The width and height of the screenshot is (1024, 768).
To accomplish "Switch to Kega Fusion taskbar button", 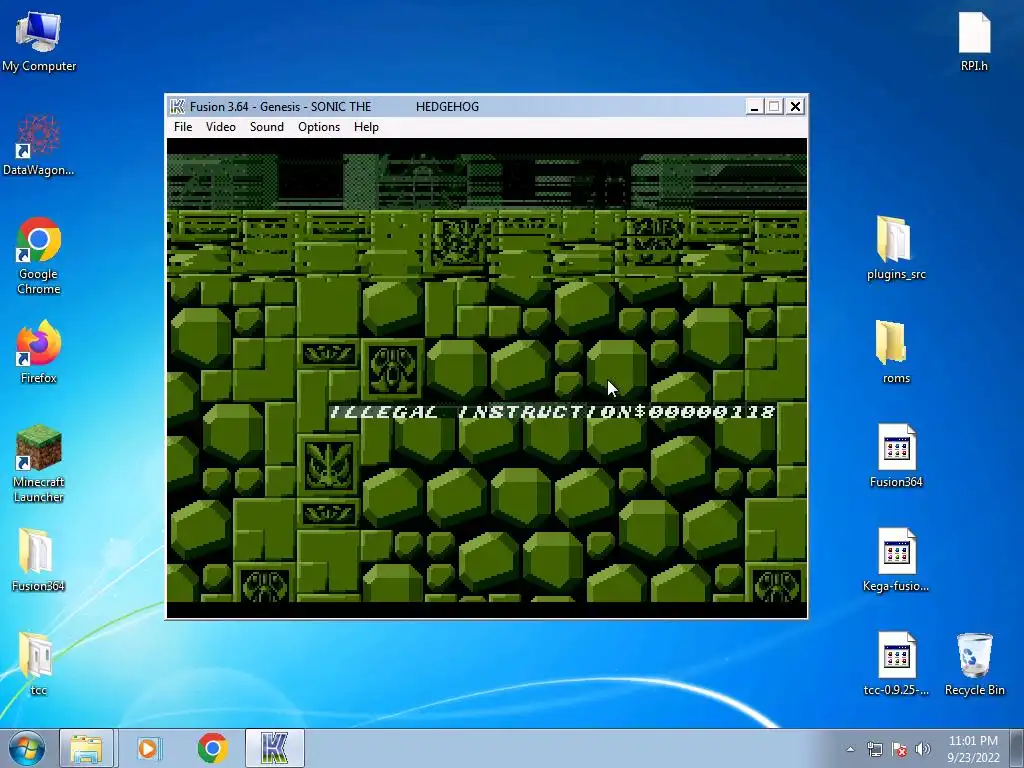I will (x=275, y=748).
